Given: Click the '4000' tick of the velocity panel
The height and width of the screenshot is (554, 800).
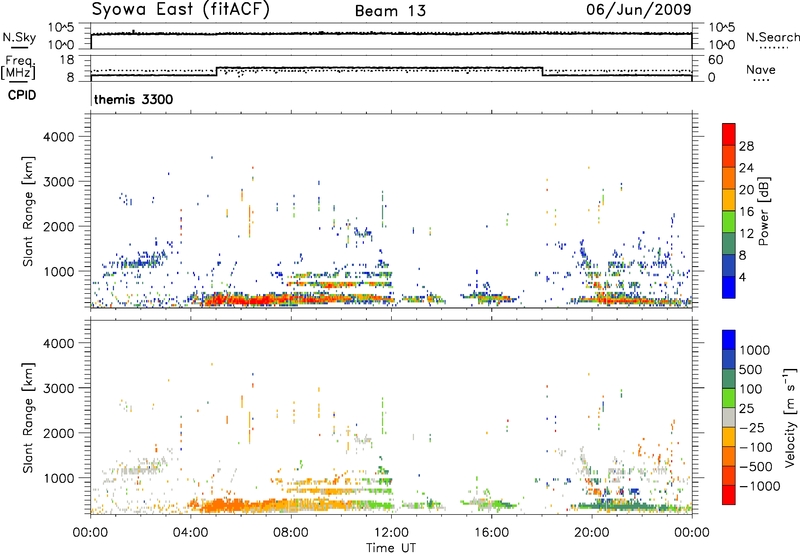Looking at the screenshot, I should click(x=59, y=343).
